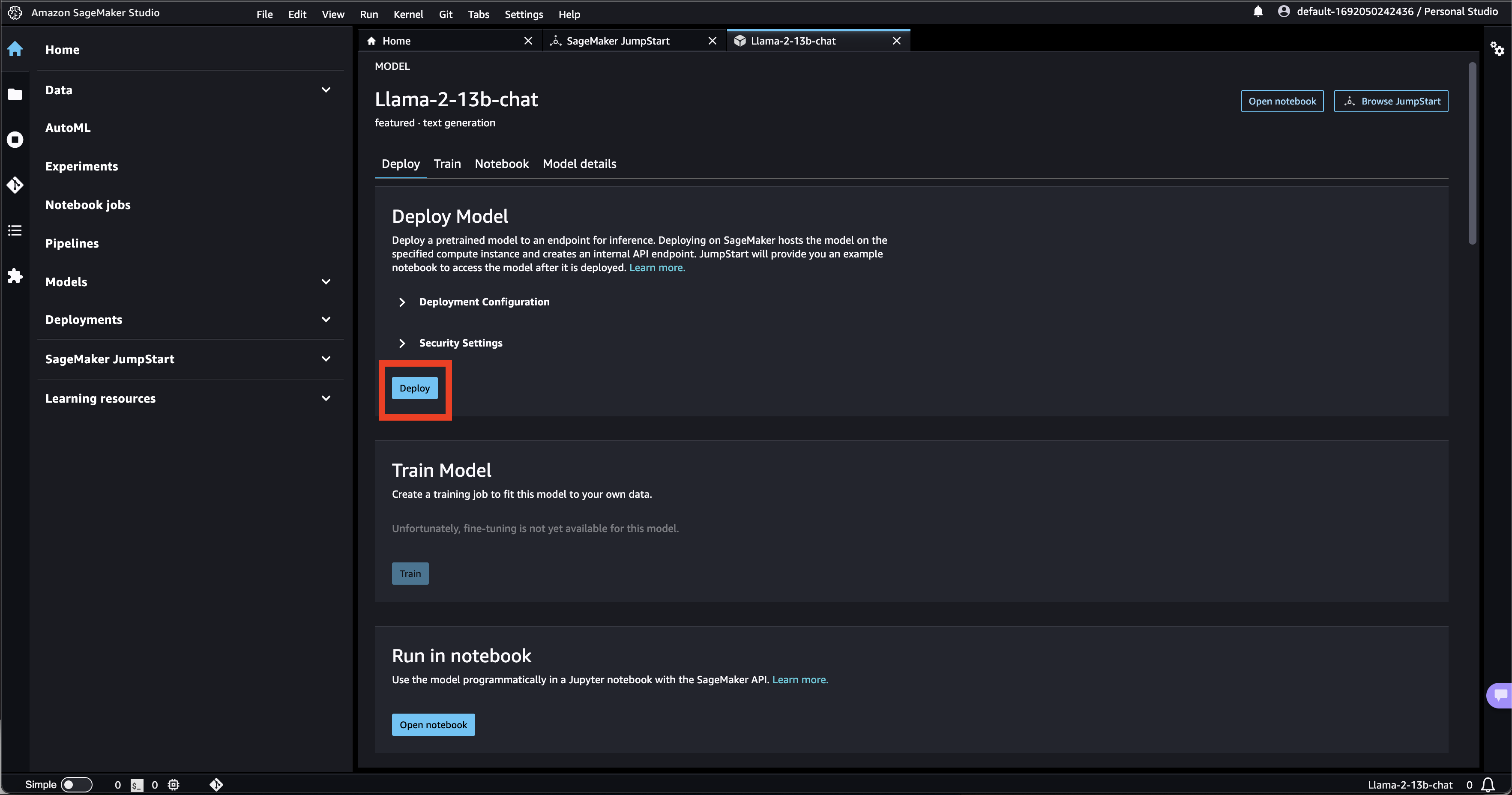Image resolution: width=1512 pixels, height=795 pixels.
Task: Click the blue Deploy button
Action: click(x=414, y=389)
